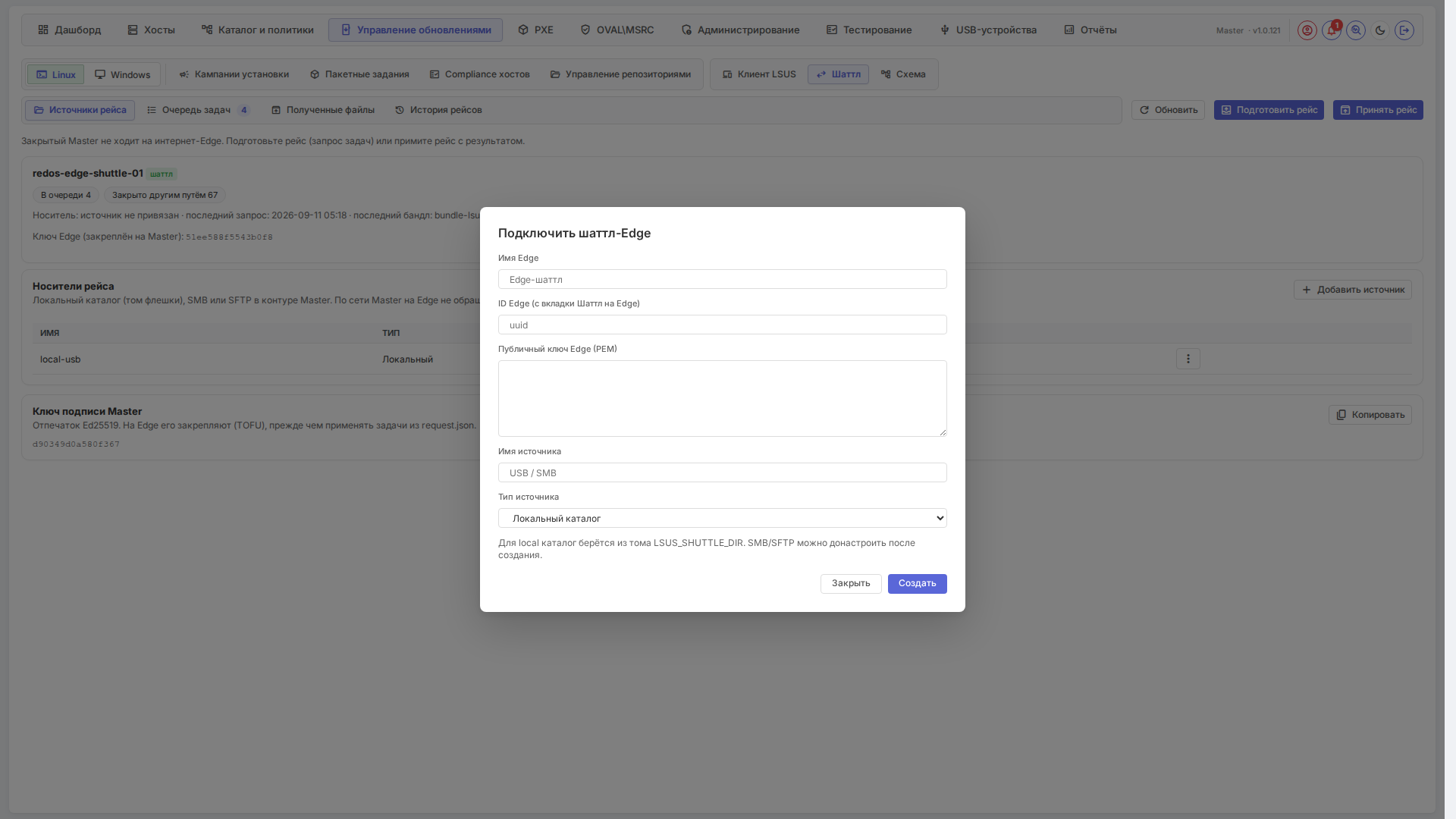
Task: Click Подготовить рейс button
Action: (1269, 110)
